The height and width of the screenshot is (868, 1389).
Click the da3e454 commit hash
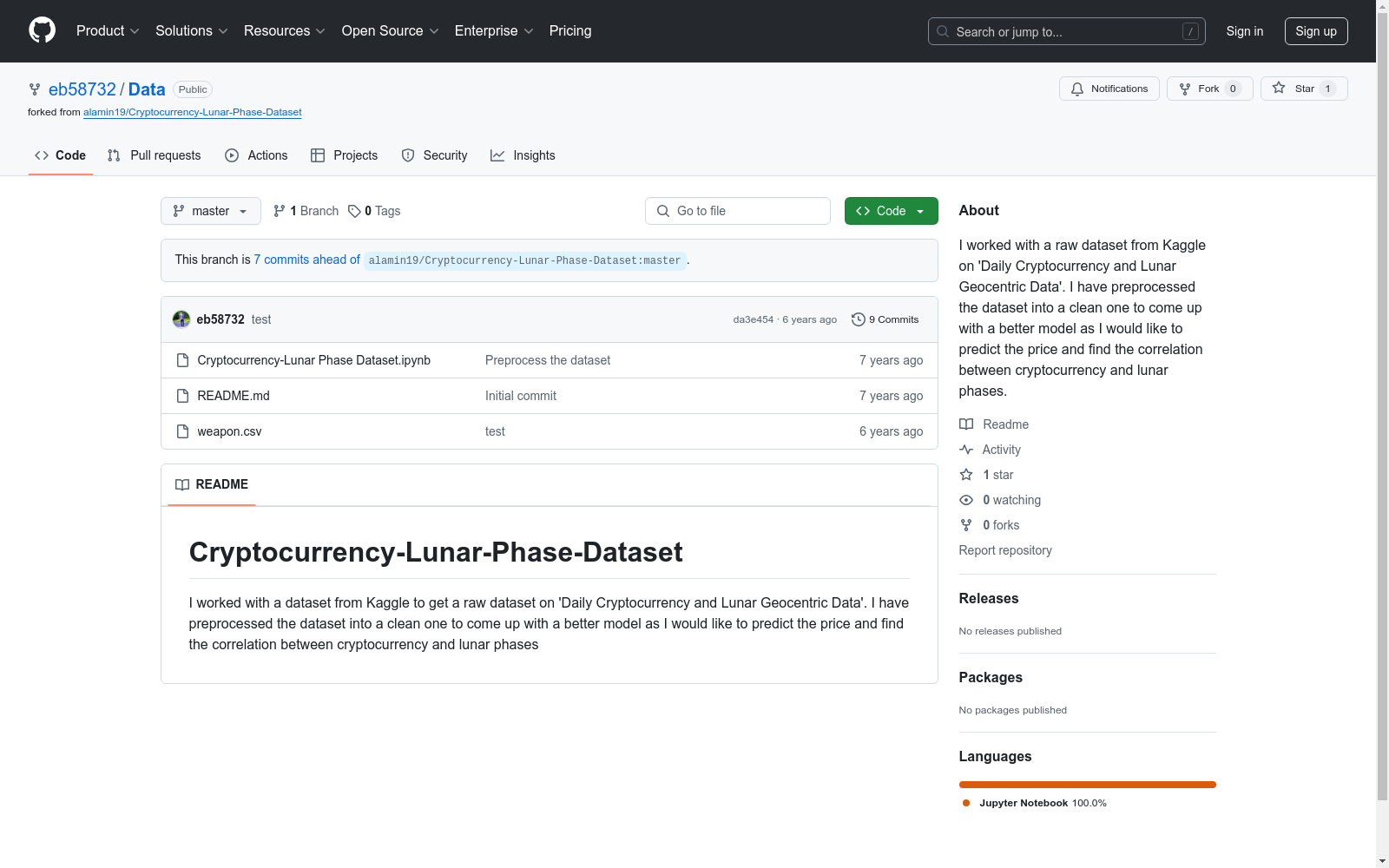753,319
